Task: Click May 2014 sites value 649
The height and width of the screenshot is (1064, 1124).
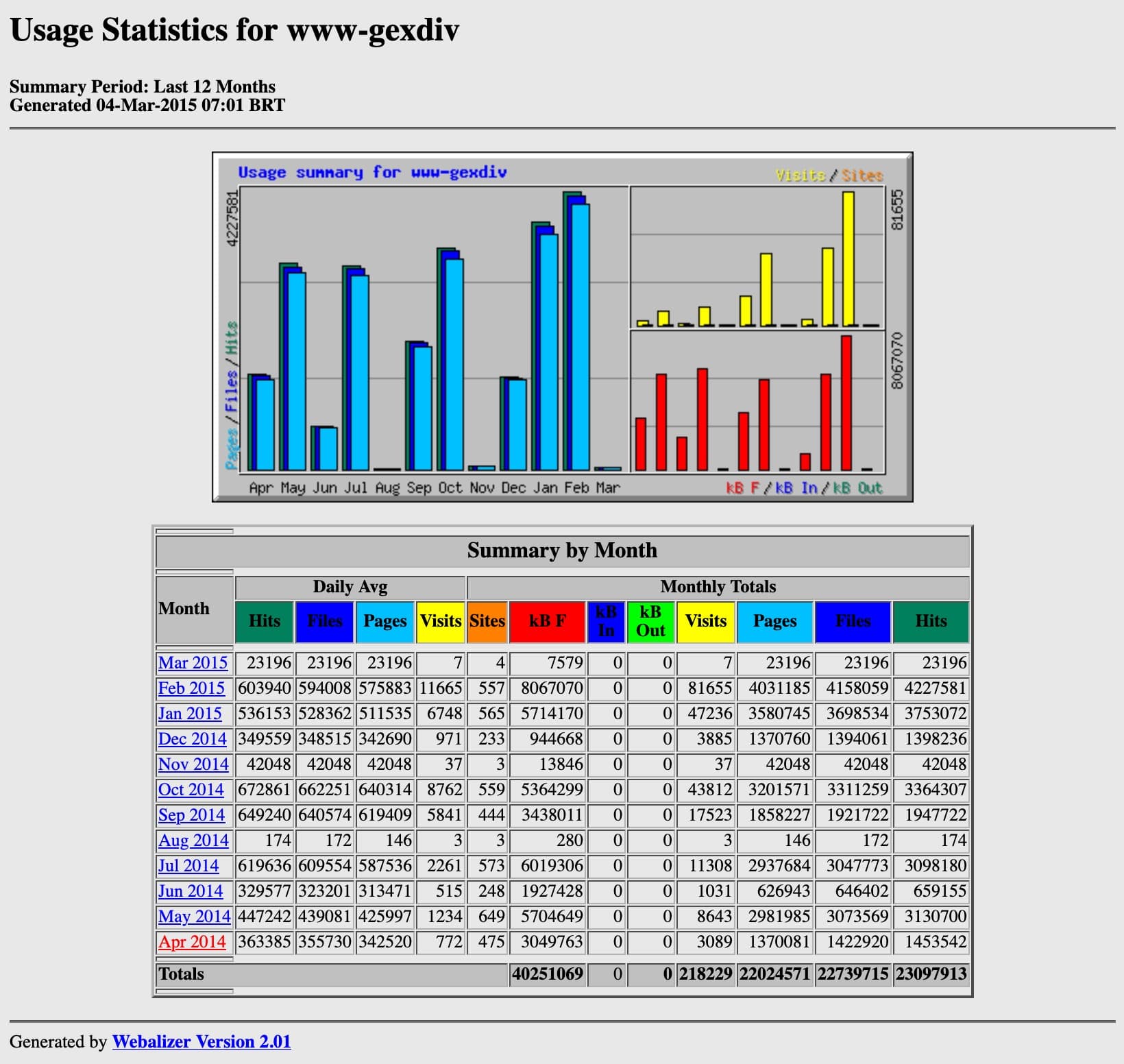Action: click(491, 917)
